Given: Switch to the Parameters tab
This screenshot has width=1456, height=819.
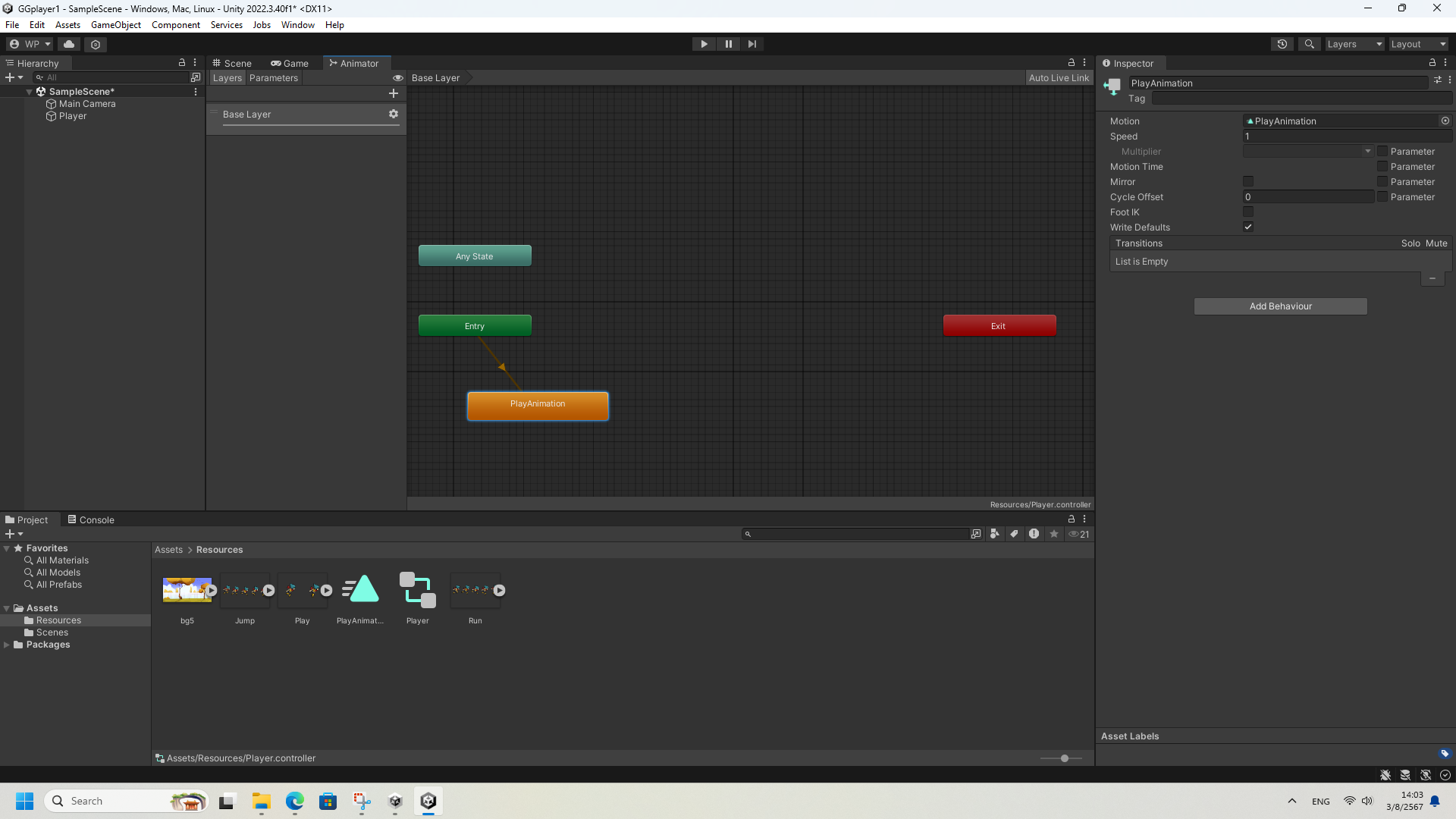Looking at the screenshot, I should [x=273, y=78].
